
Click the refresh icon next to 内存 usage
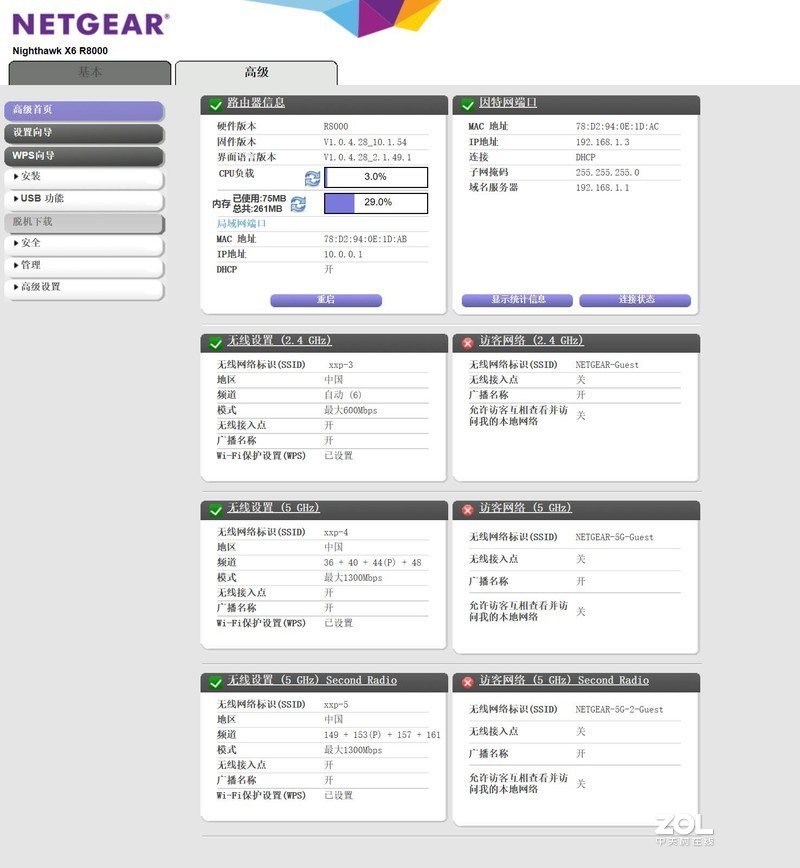pyautogui.click(x=297, y=203)
